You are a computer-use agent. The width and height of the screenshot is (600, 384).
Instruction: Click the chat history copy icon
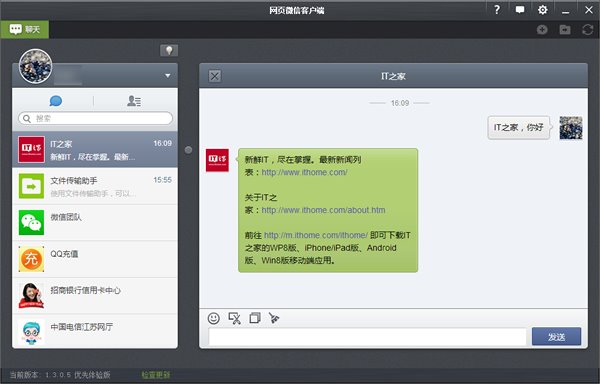pyautogui.click(x=255, y=318)
